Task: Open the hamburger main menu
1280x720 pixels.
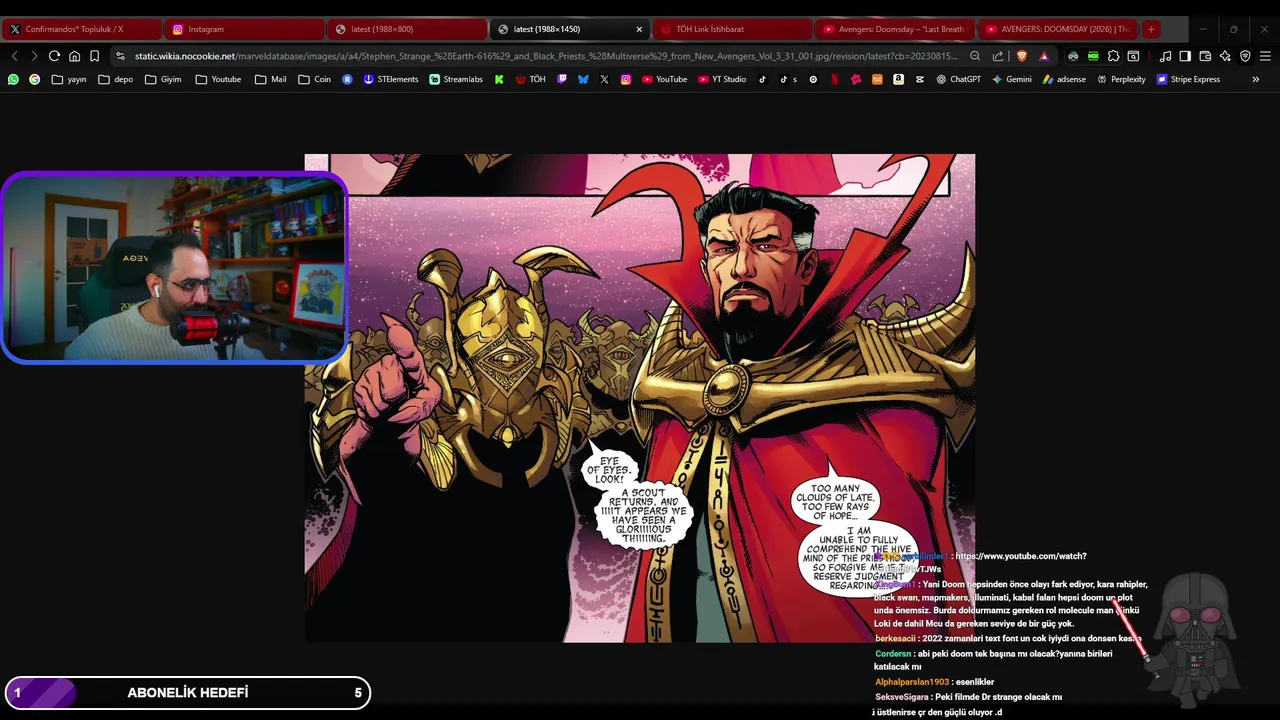Action: (x=1265, y=56)
